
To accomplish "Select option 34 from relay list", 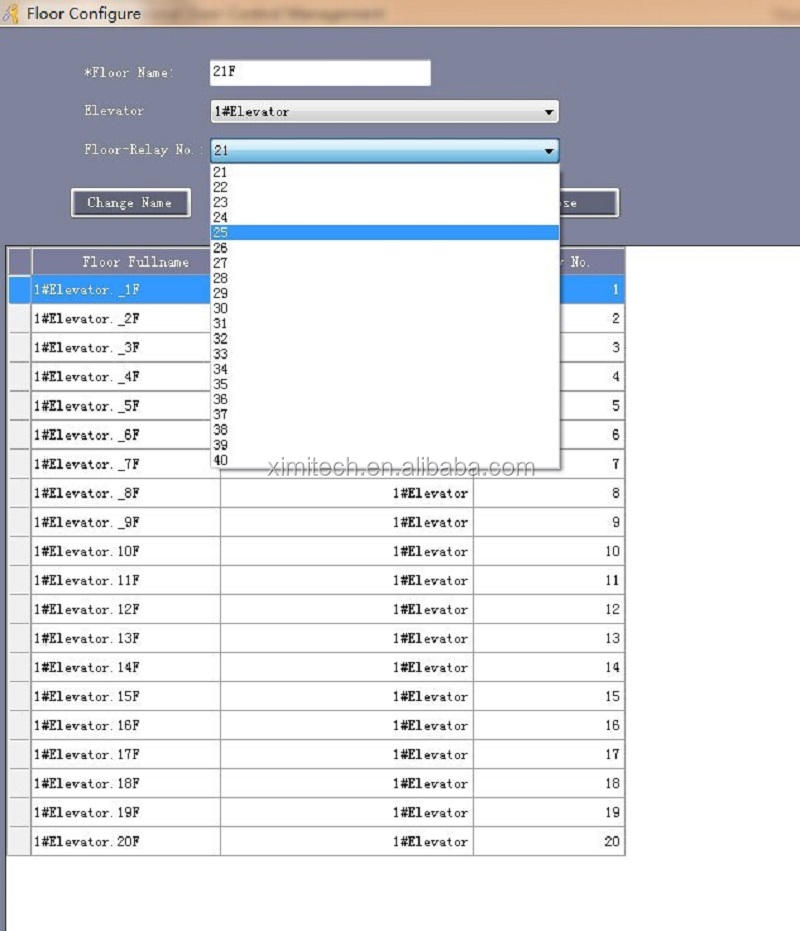I will pyautogui.click(x=385, y=369).
